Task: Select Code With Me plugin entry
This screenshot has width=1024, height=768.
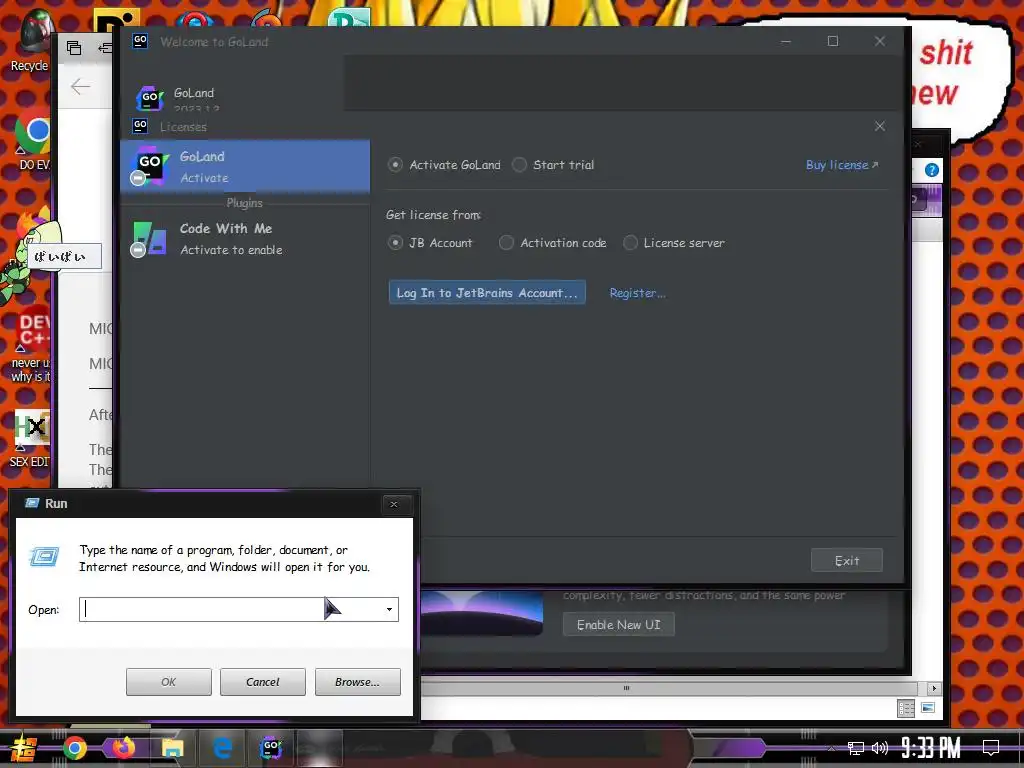Action: pos(245,238)
